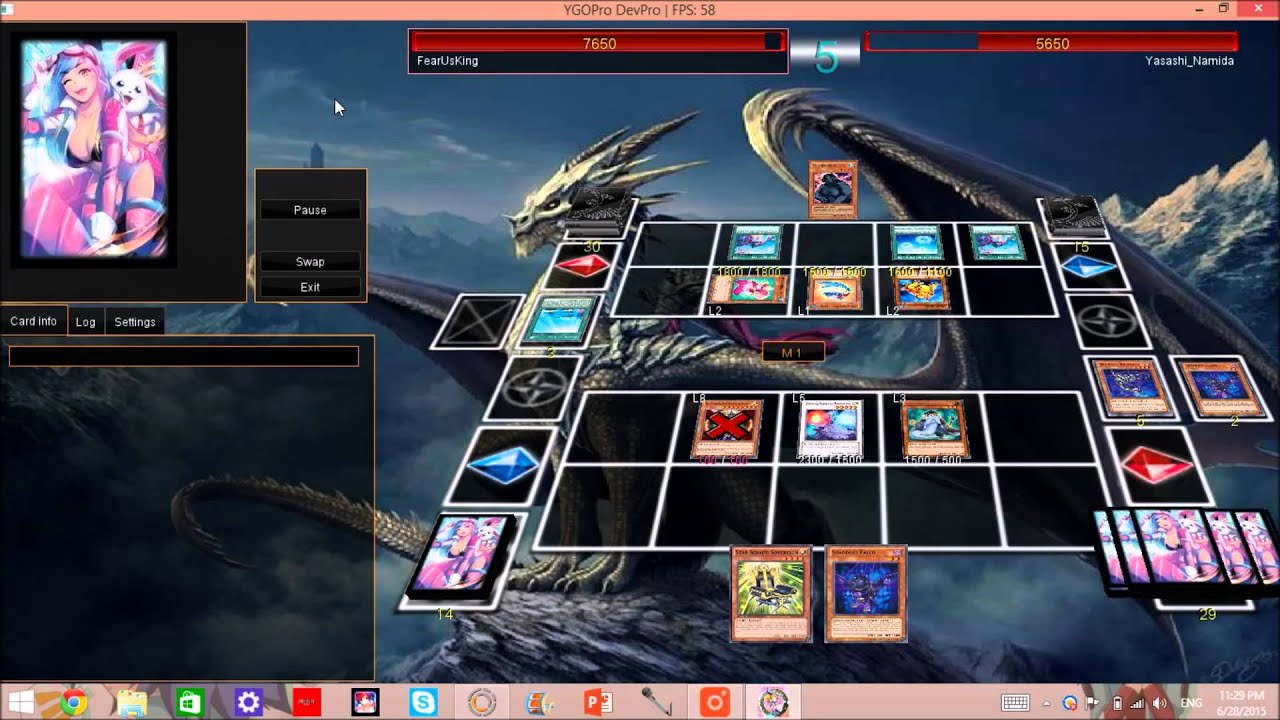This screenshot has width=1280, height=720.
Task: Select your white Xyz monster 2300/1500
Action: coord(830,428)
